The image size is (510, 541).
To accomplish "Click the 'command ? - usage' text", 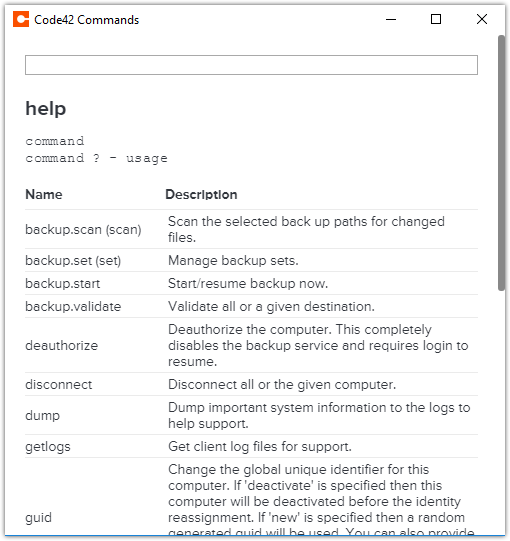I will pos(97,158).
